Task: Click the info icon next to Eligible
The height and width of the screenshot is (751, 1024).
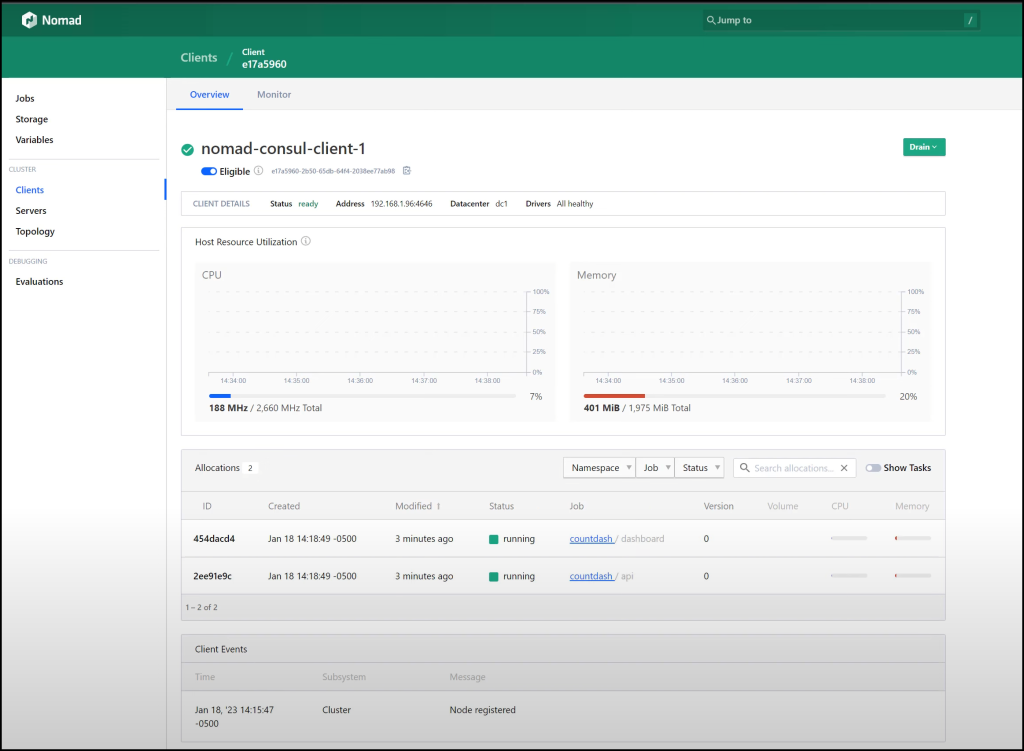Action: click(258, 170)
